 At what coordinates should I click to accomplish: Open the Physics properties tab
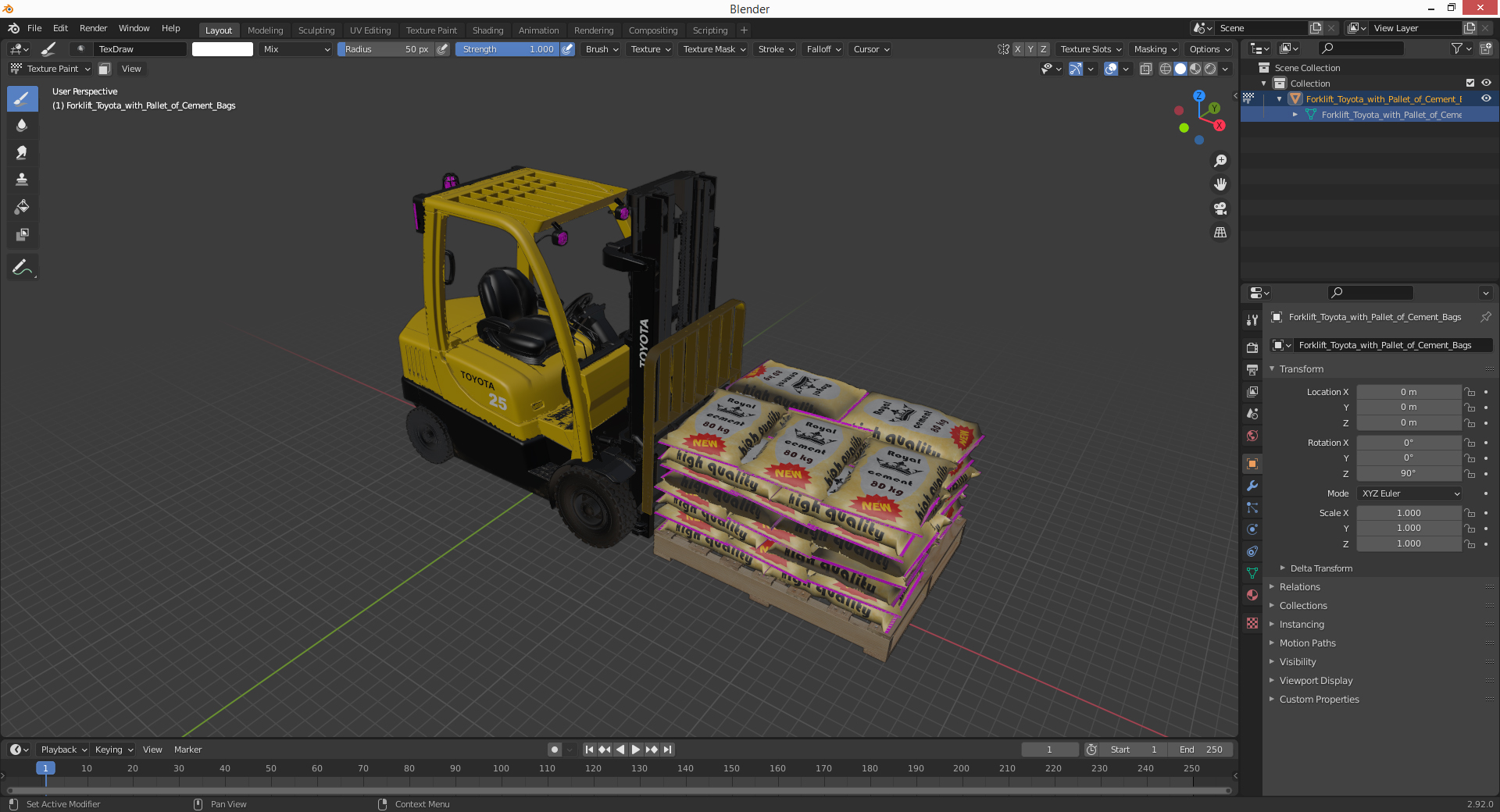pos(1252,529)
